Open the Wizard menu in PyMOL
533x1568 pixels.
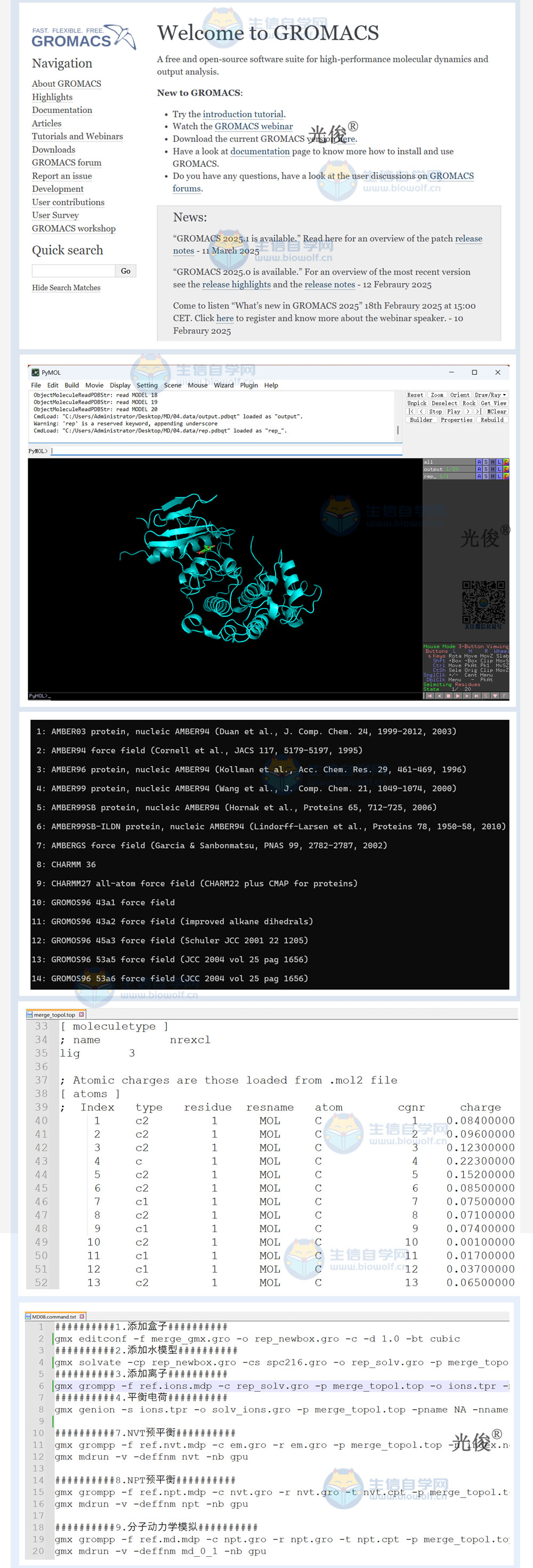coord(223,385)
